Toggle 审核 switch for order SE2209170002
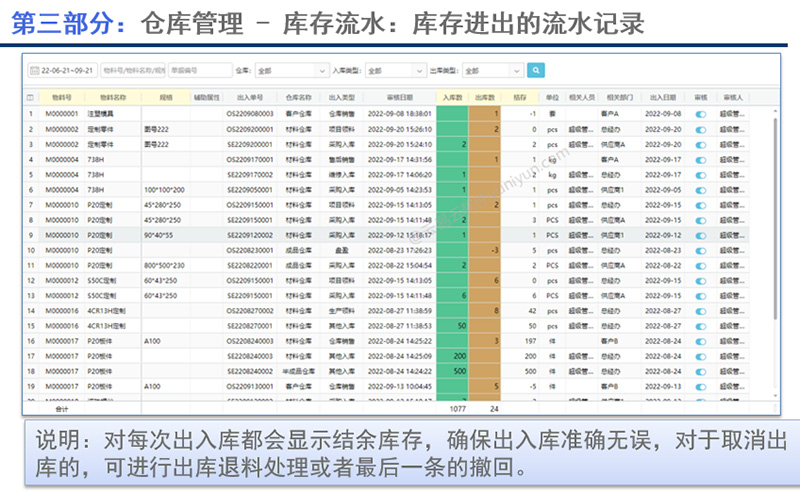 [701, 175]
